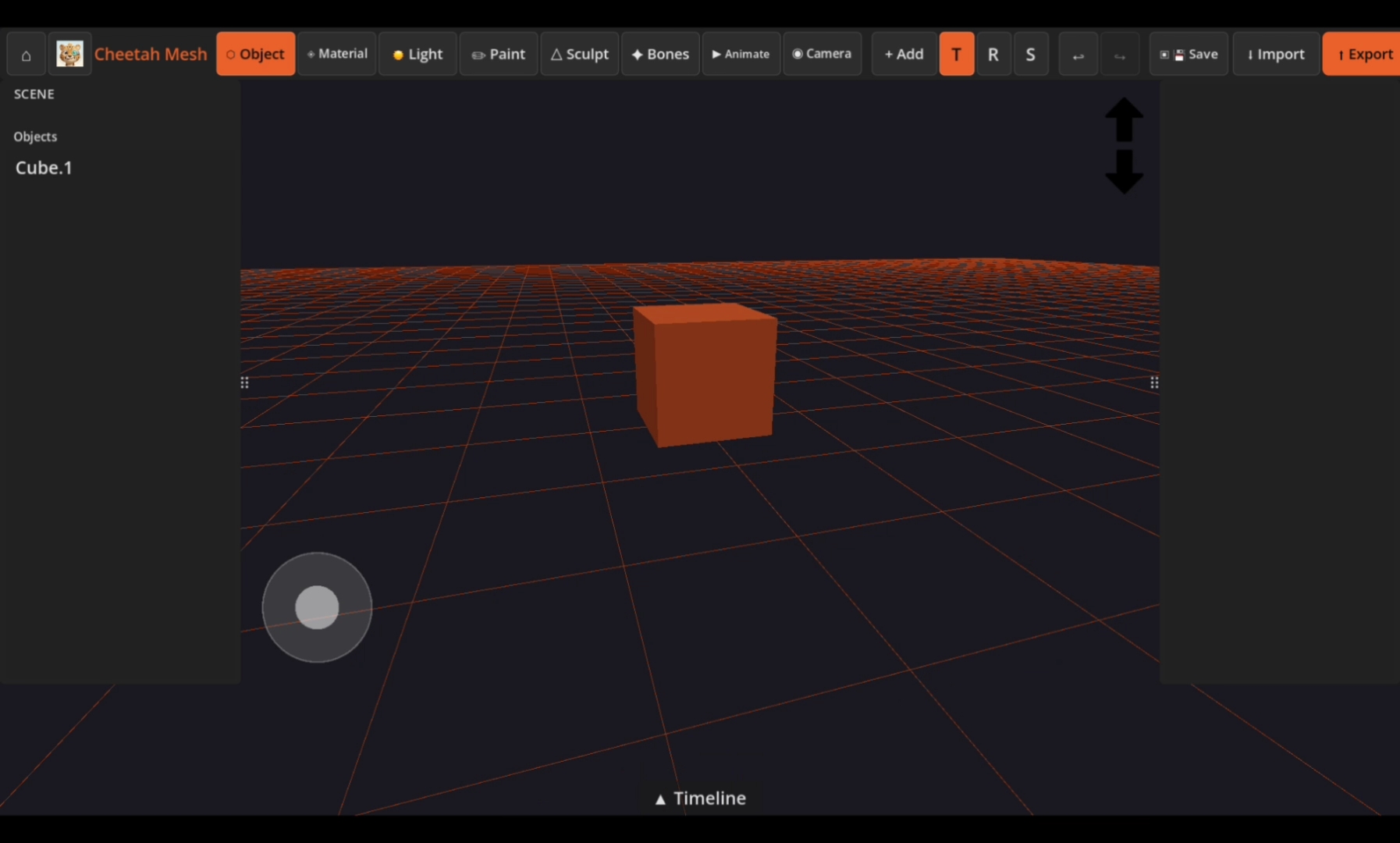Import a model file
This screenshot has width=1400, height=843.
(x=1277, y=54)
